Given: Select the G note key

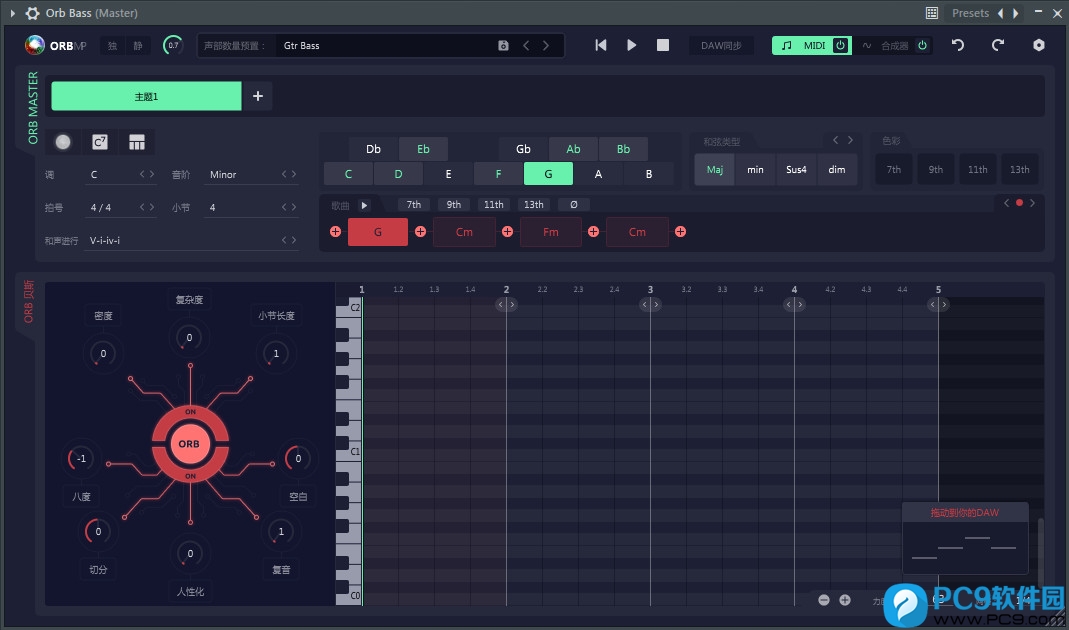Looking at the screenshot, I should point(548,174).
